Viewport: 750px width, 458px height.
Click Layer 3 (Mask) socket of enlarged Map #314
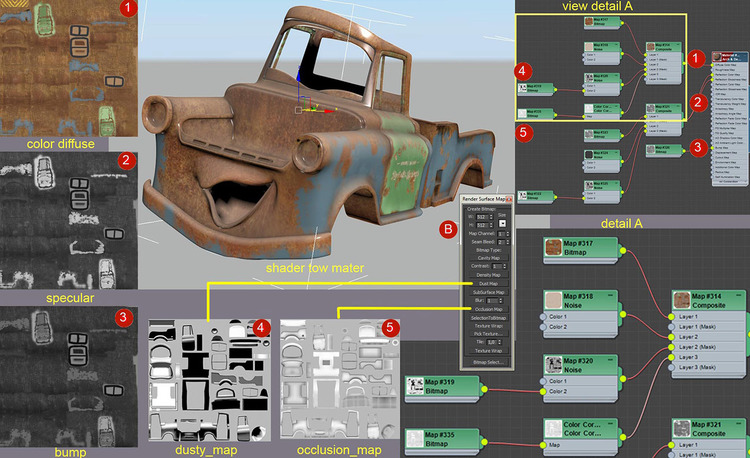tap(671, 367)
